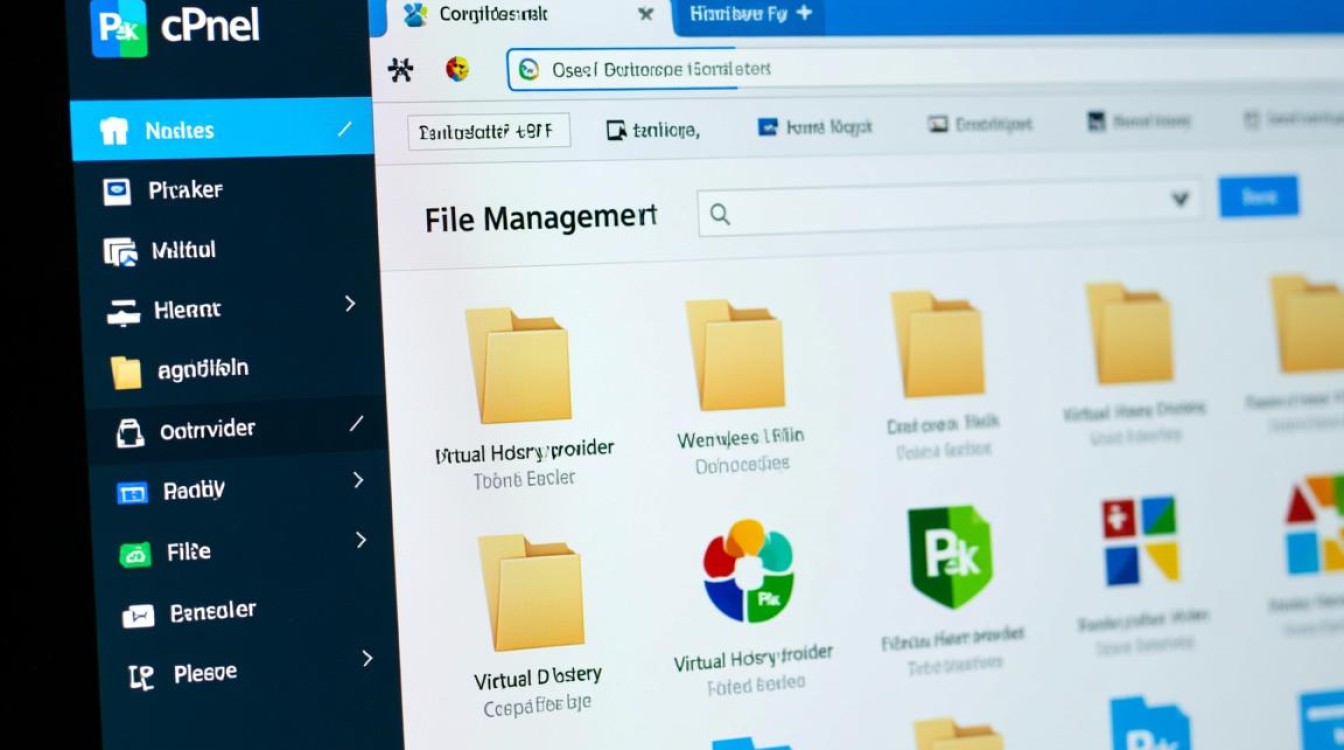Click the blue-icon toolbar item after tanliore
The height and width of the screenshot is (750, 1344).
(x=815, y=127)
